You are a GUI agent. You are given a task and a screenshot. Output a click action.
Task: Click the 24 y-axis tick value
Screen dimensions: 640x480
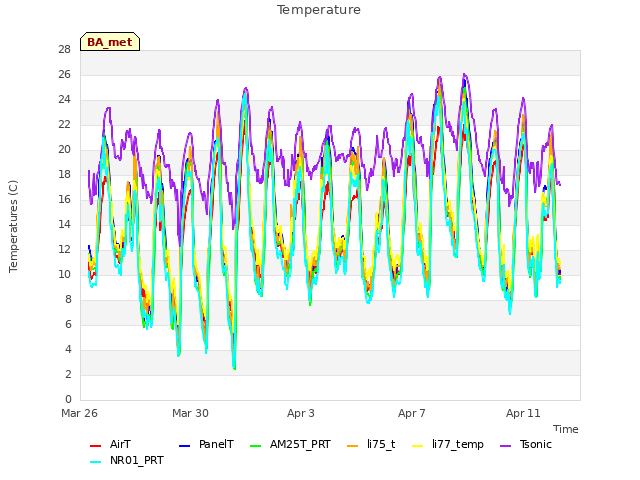65,100
